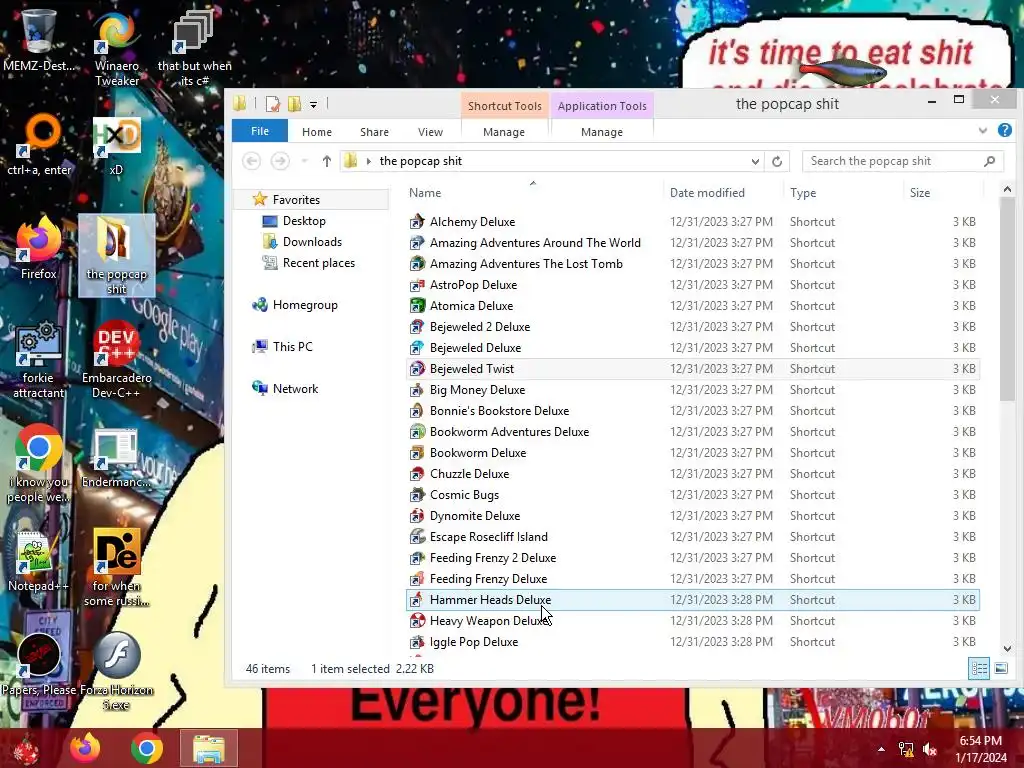Image resolution: width=1024 pixels, height=768 pixels.
Task: Sort by Date modified column header
Action: 724,193
